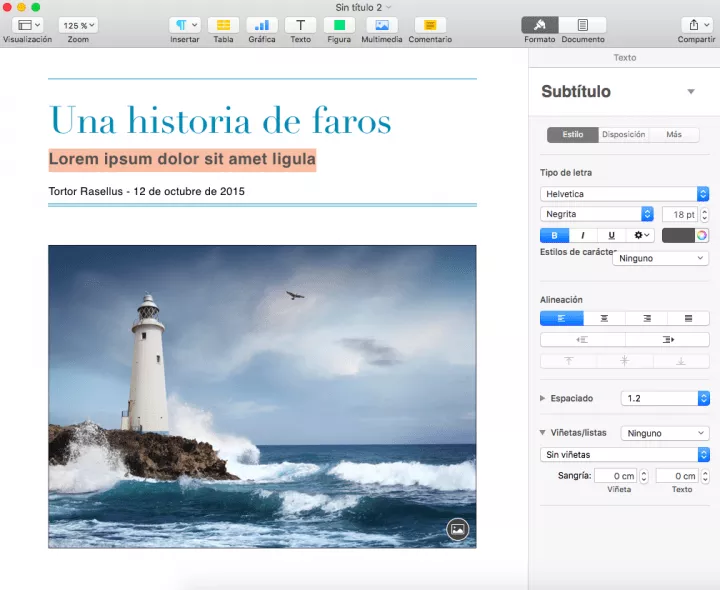Image resolution: width=720 pixels, height=590 pixels.
Task: Click the green Figura shape icon
Action: [x=339, y=25]
